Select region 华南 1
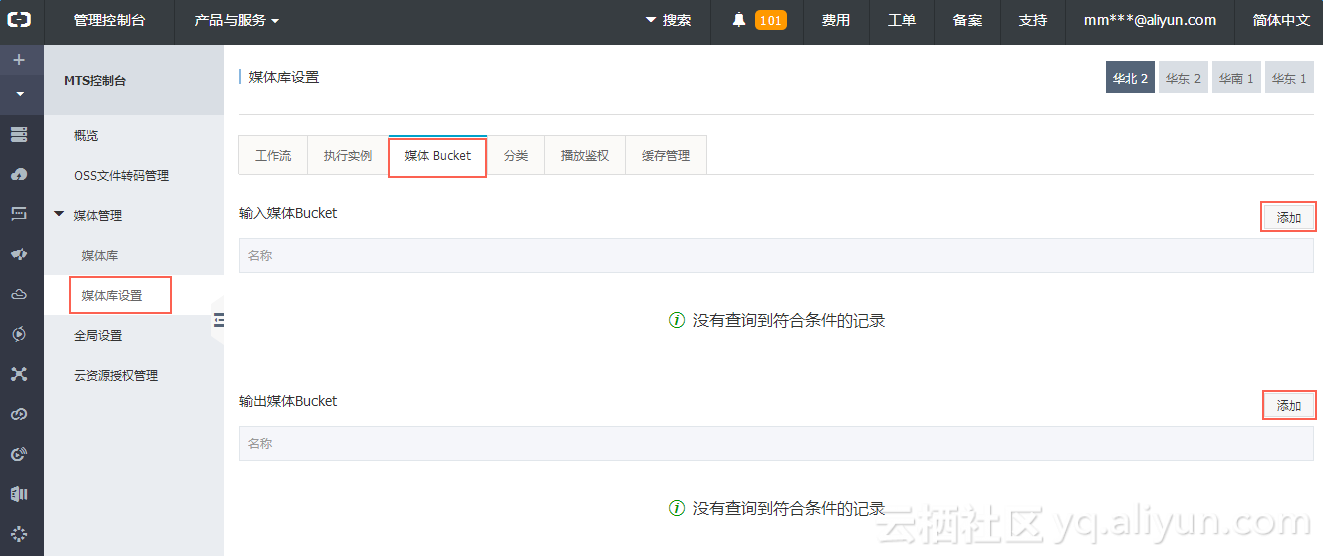Viewport: 1323px width, 556px height. [x=1236, y=78]
